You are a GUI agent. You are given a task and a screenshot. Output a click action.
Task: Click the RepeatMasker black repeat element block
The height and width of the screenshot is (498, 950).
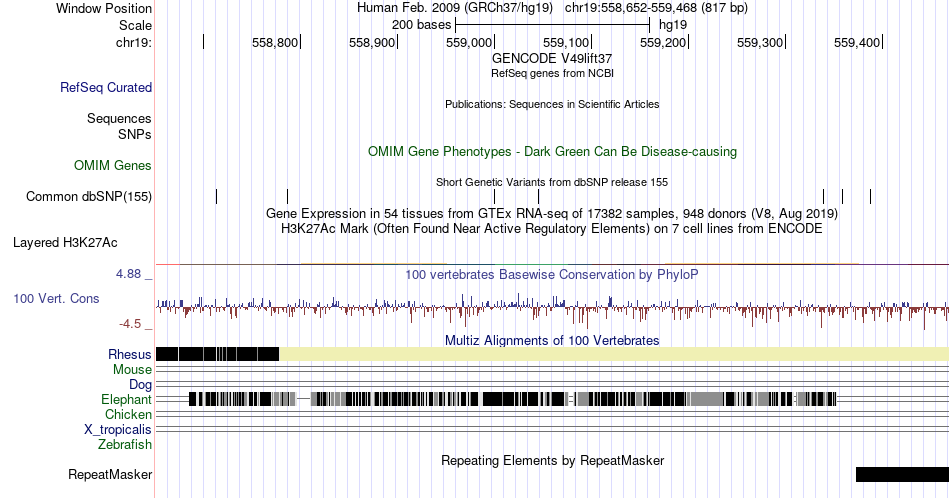902,474
